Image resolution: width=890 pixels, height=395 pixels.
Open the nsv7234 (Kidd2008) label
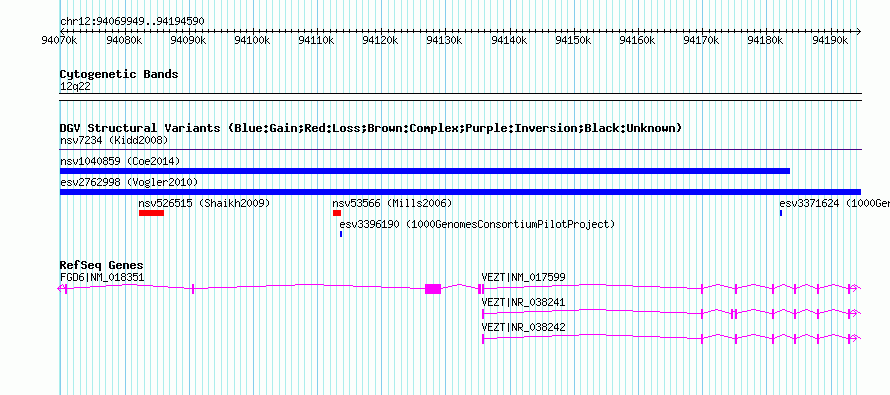(x=114, y=140)
